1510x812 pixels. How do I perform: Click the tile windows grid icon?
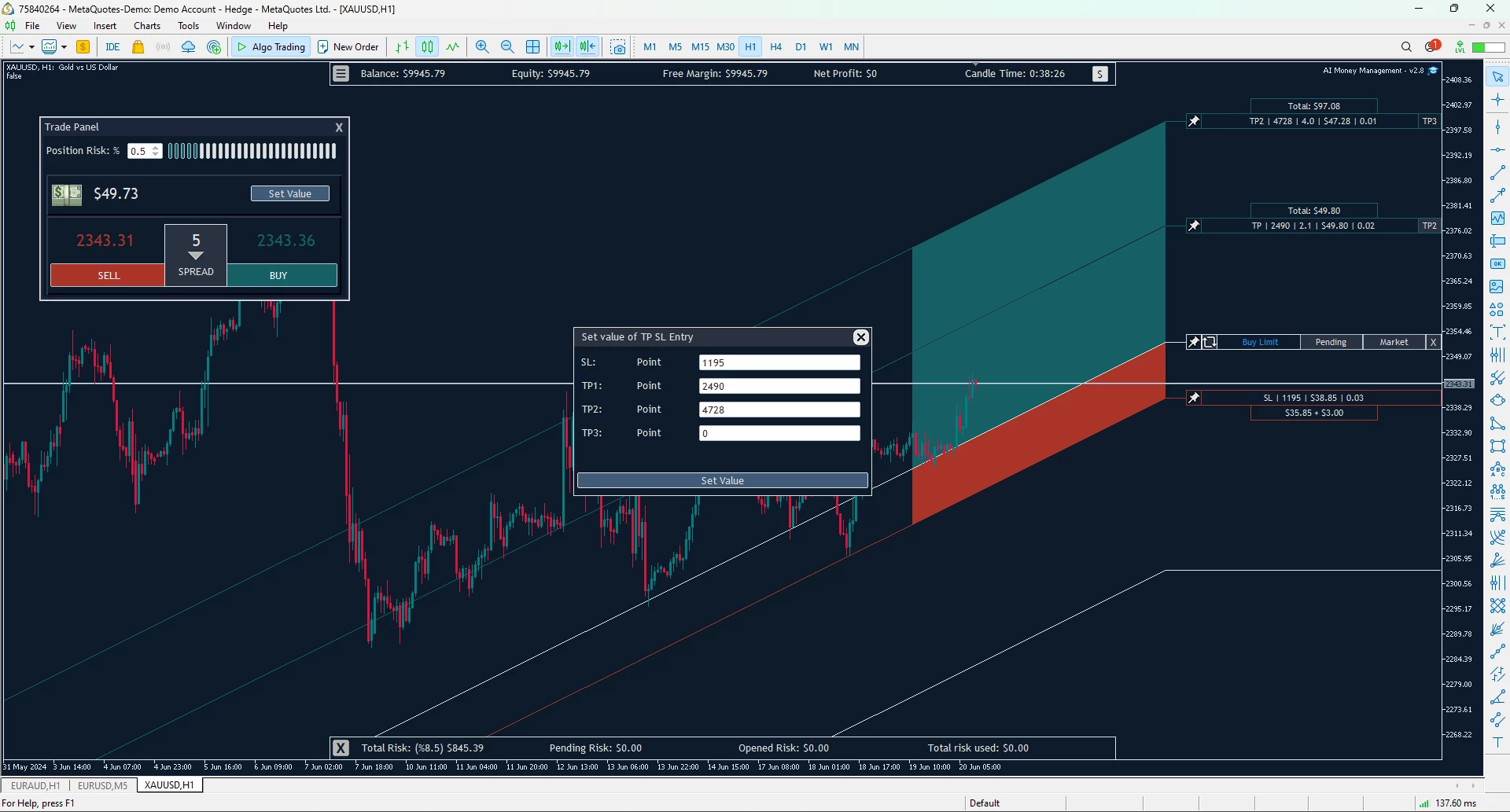[532, 47]
